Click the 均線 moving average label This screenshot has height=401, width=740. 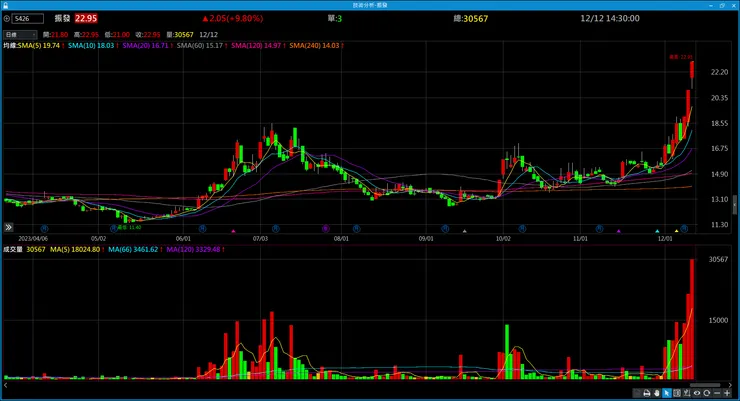click(10, 45)
